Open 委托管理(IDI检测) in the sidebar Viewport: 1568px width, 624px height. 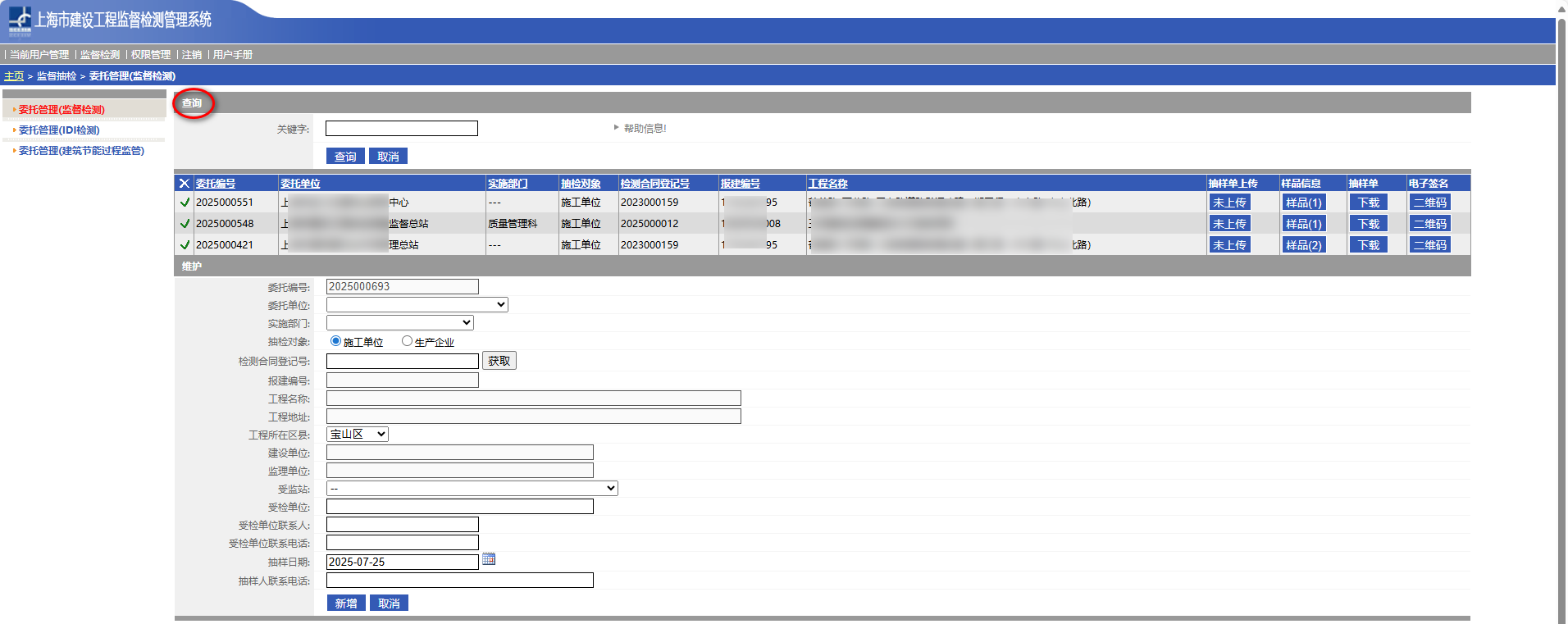[x=59, y=130]
